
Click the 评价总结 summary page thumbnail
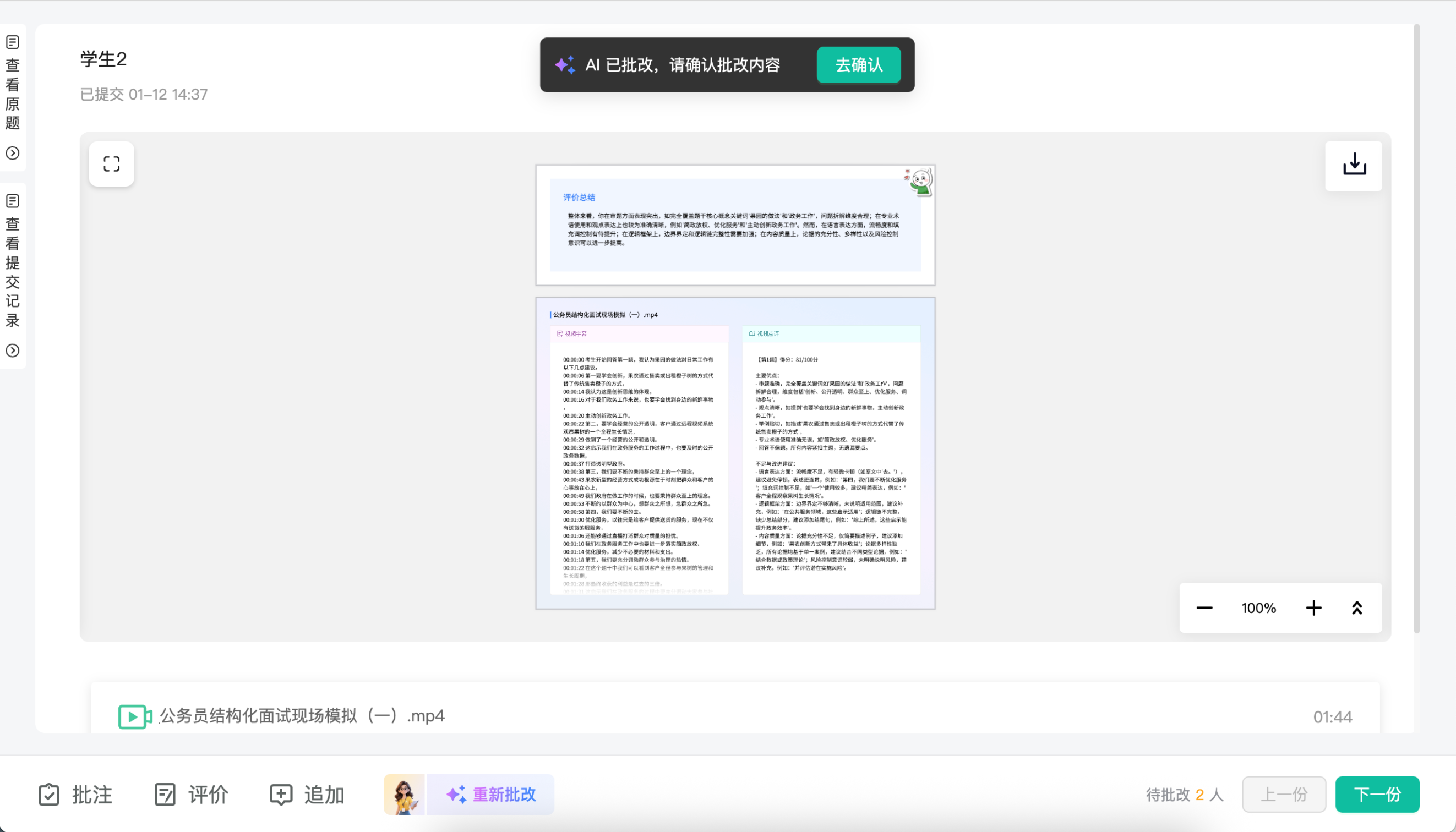pyautogui.click(x=734, y=225)
